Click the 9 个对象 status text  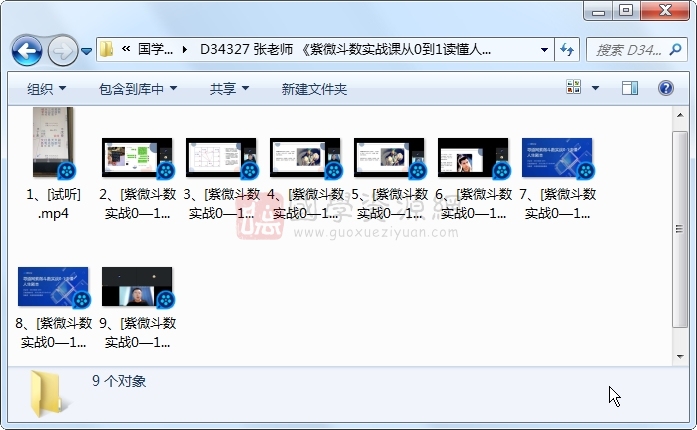click(x=119, y=381)
